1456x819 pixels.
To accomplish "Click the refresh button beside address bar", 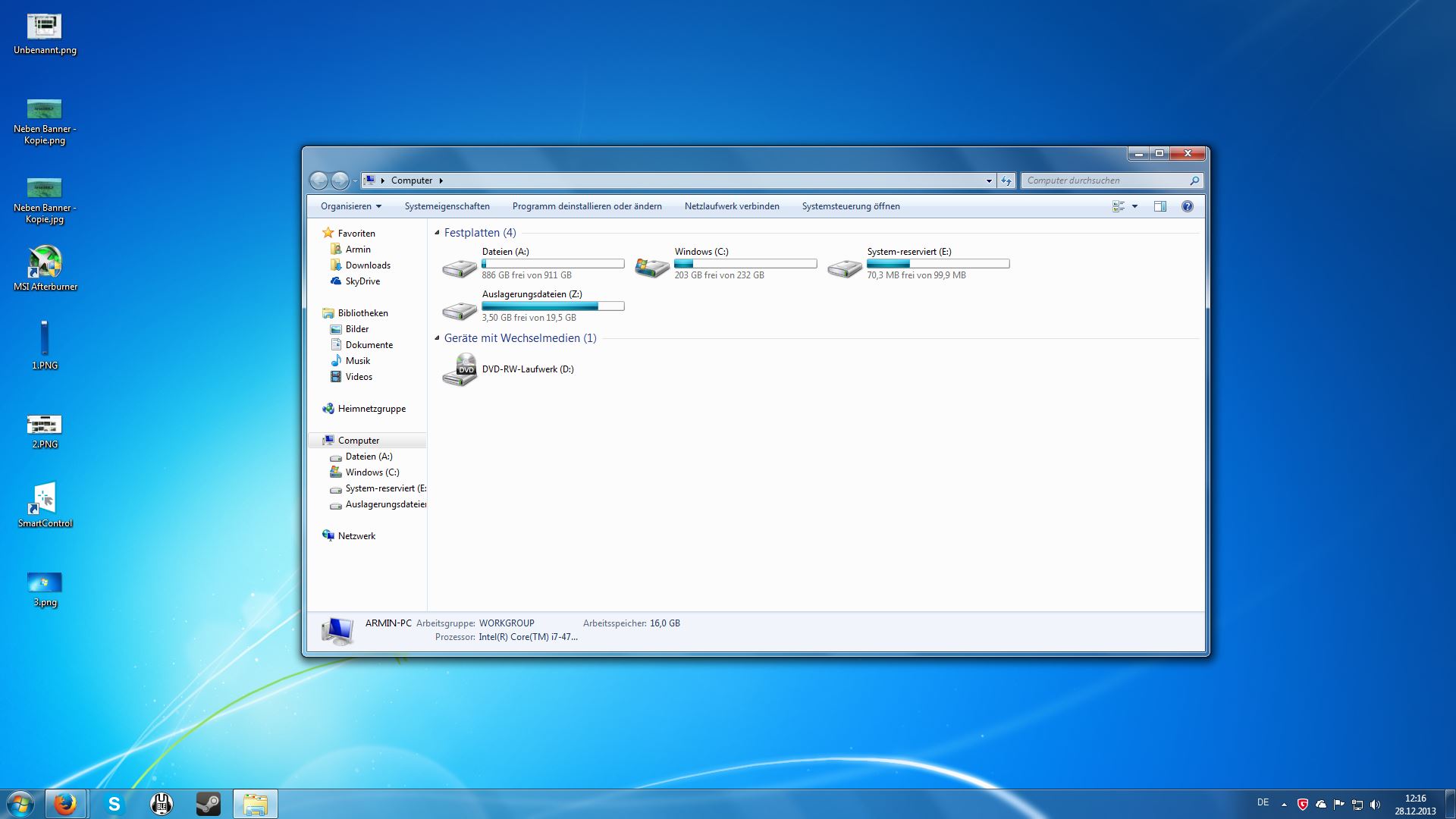I will click(x=1006, y=180).
